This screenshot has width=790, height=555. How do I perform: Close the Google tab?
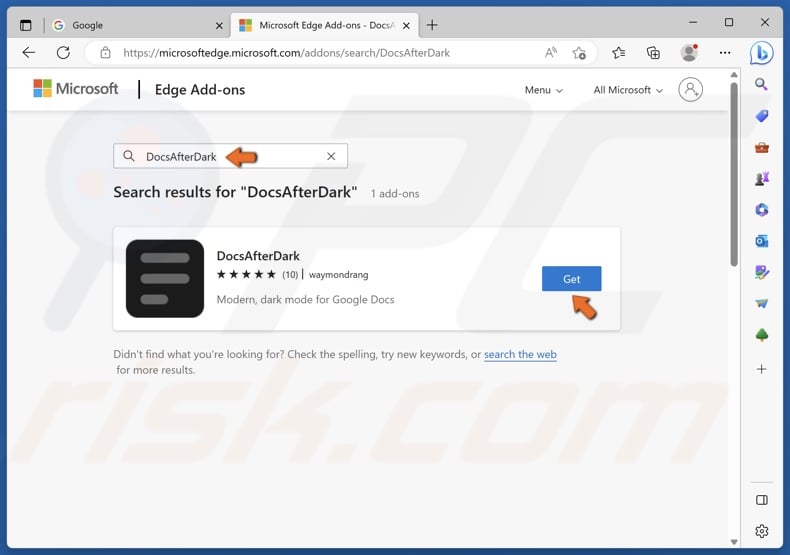[x=219, y=25]
